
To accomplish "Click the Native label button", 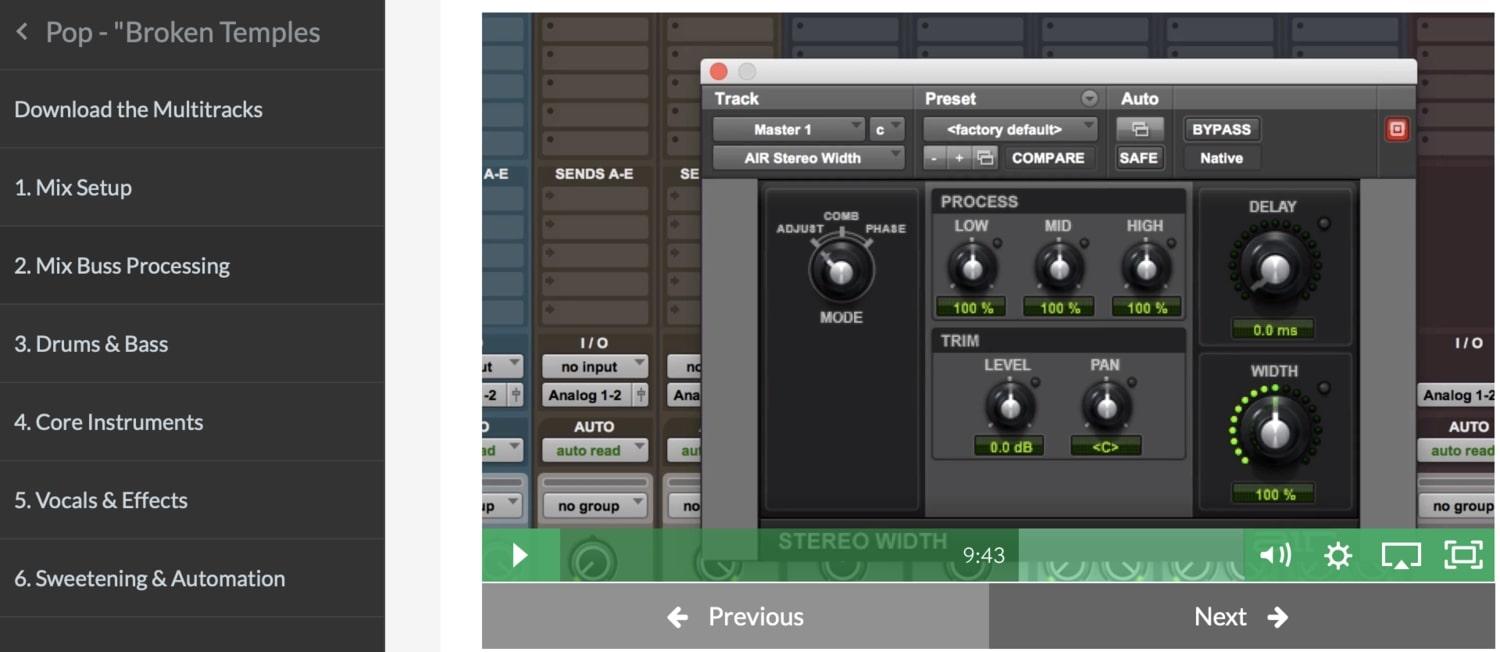I will click(x=1221, y=158).
